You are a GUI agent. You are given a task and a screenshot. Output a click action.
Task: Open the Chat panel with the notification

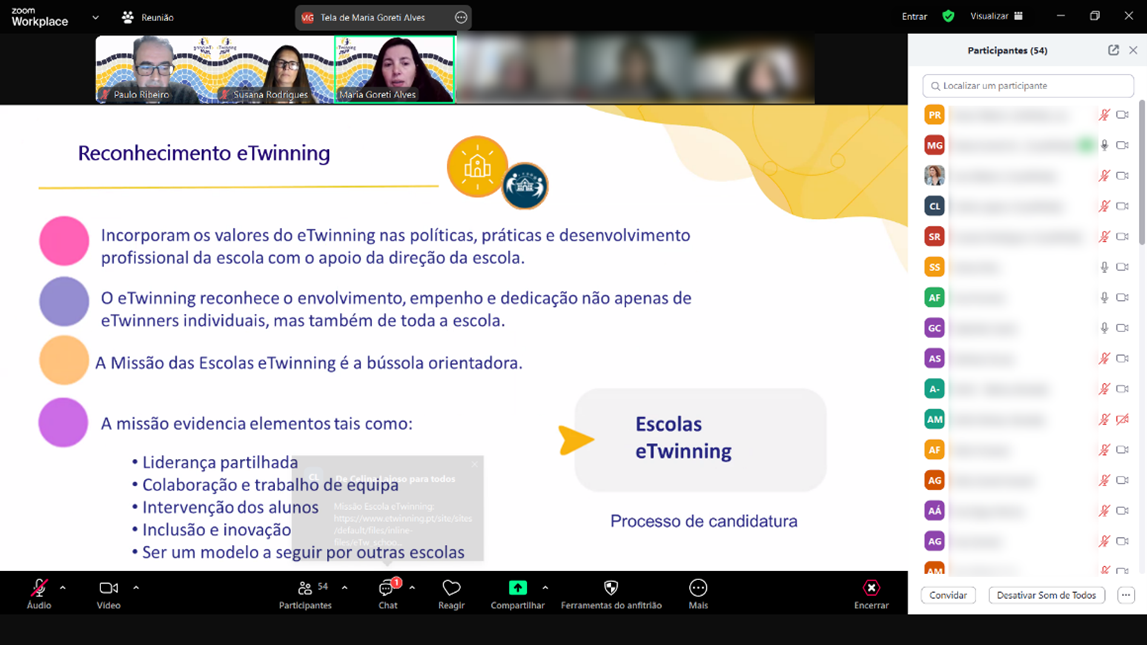pyautogui.click(x=388, y=594)
